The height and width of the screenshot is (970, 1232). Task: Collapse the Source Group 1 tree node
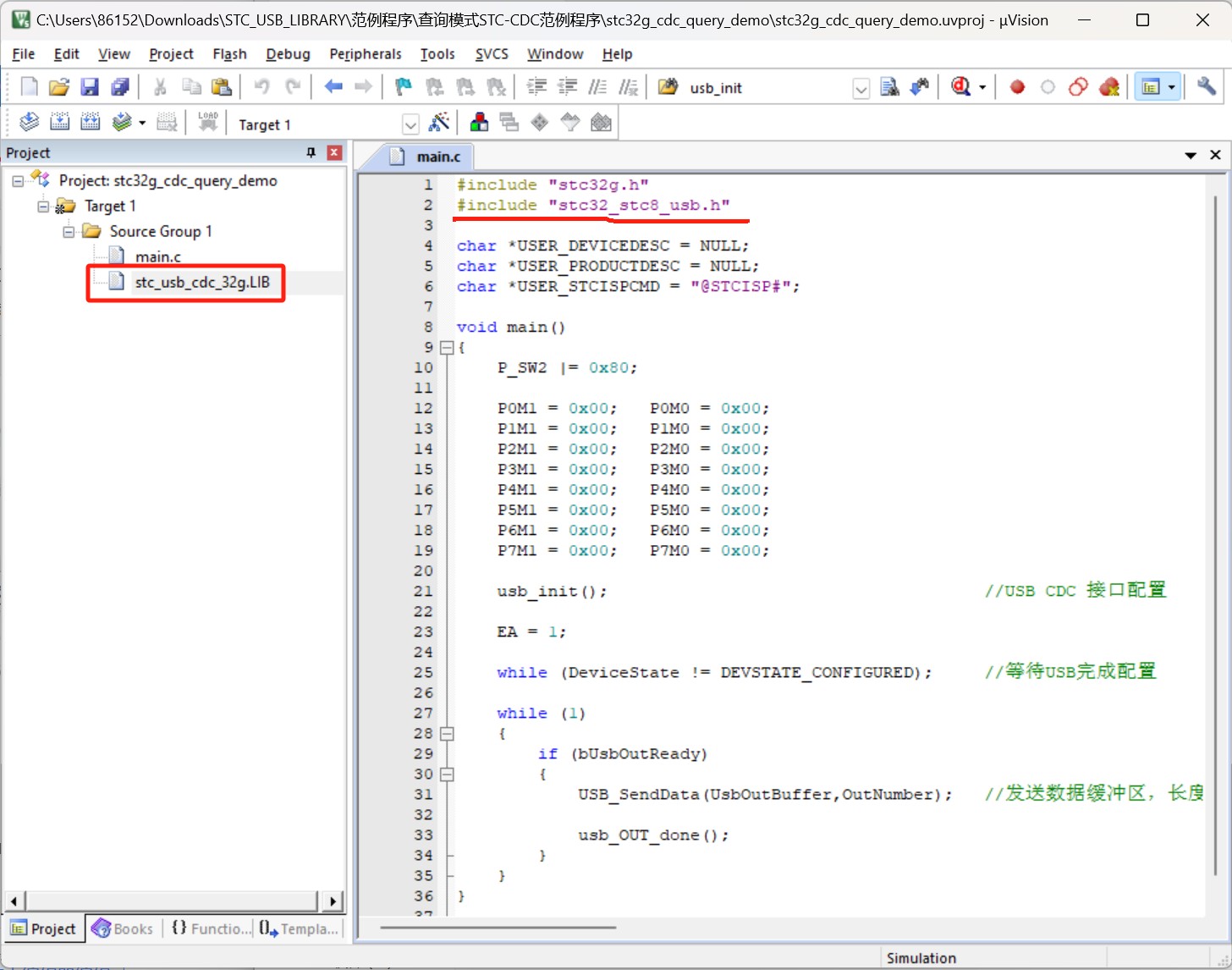(x=69, y=232)
